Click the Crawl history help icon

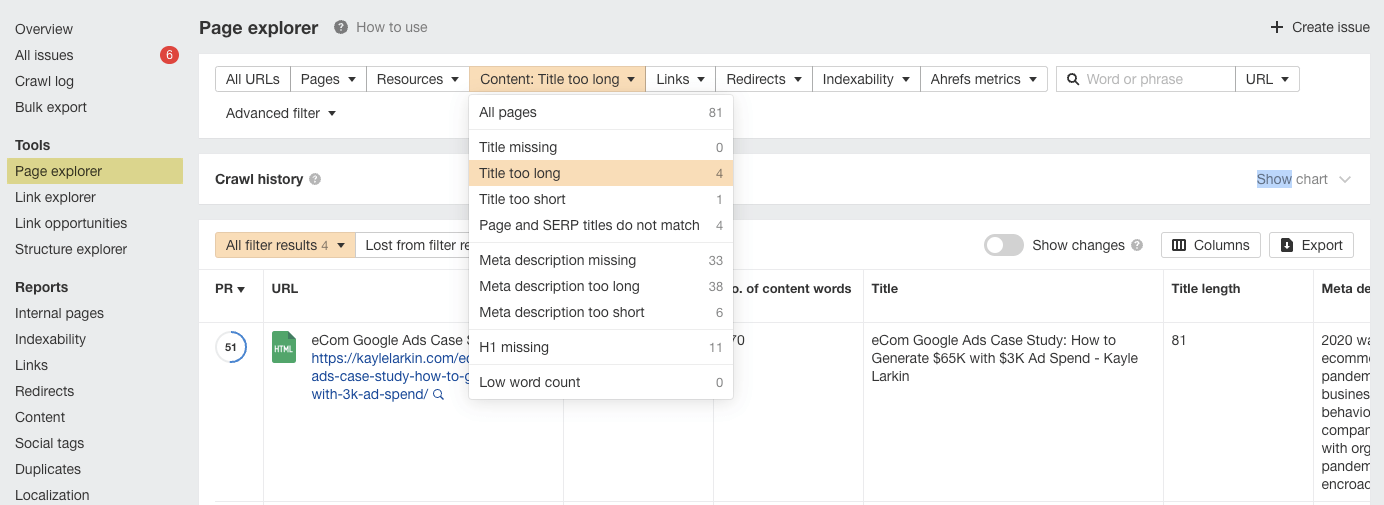tap(315, 180)
